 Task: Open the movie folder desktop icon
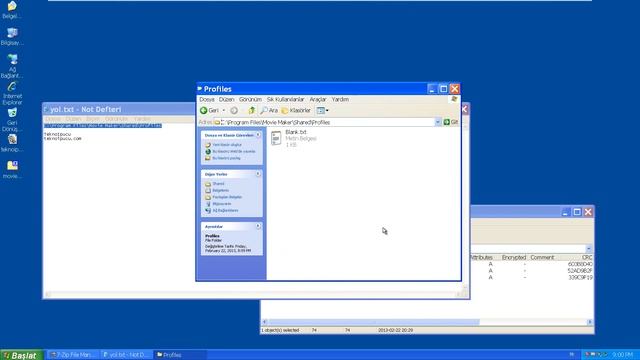pos(12,170)
